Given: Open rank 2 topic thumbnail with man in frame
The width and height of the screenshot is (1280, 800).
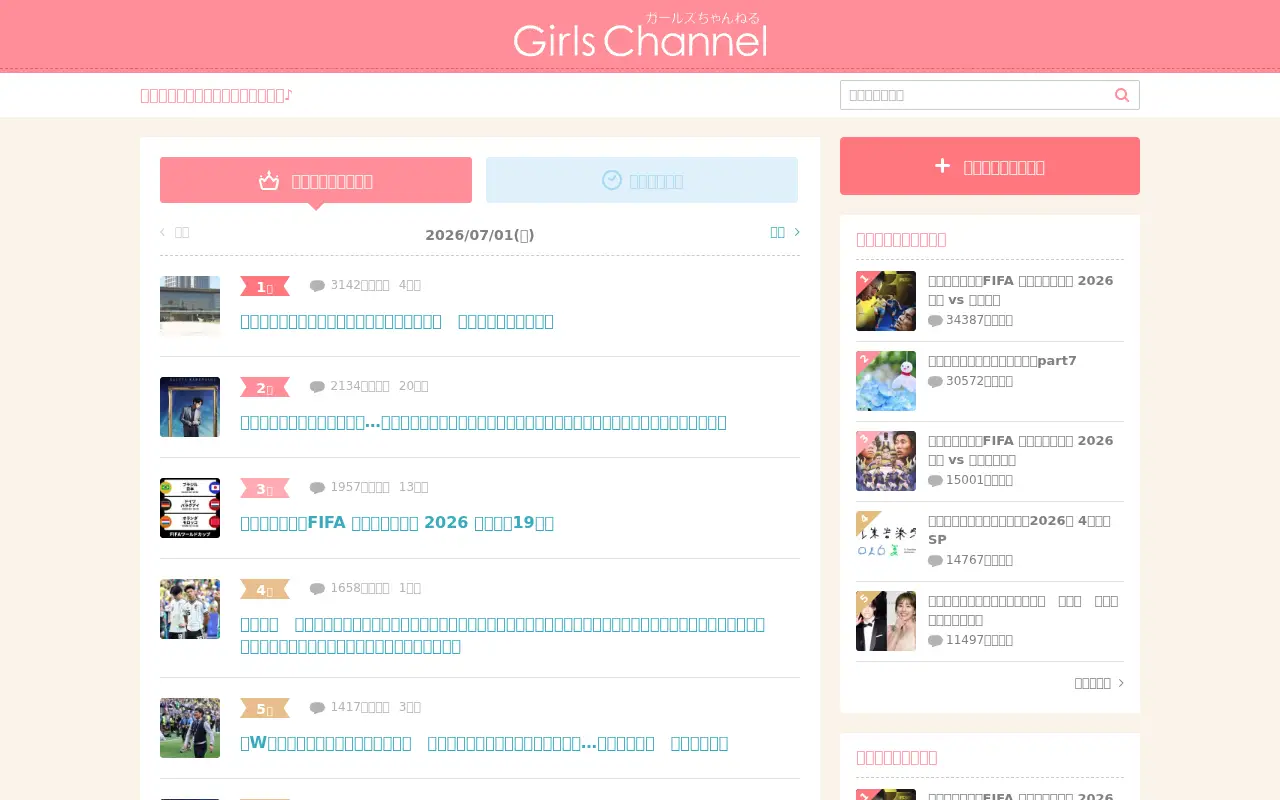Looking at the screenshot, I should (x=190, y=407).
